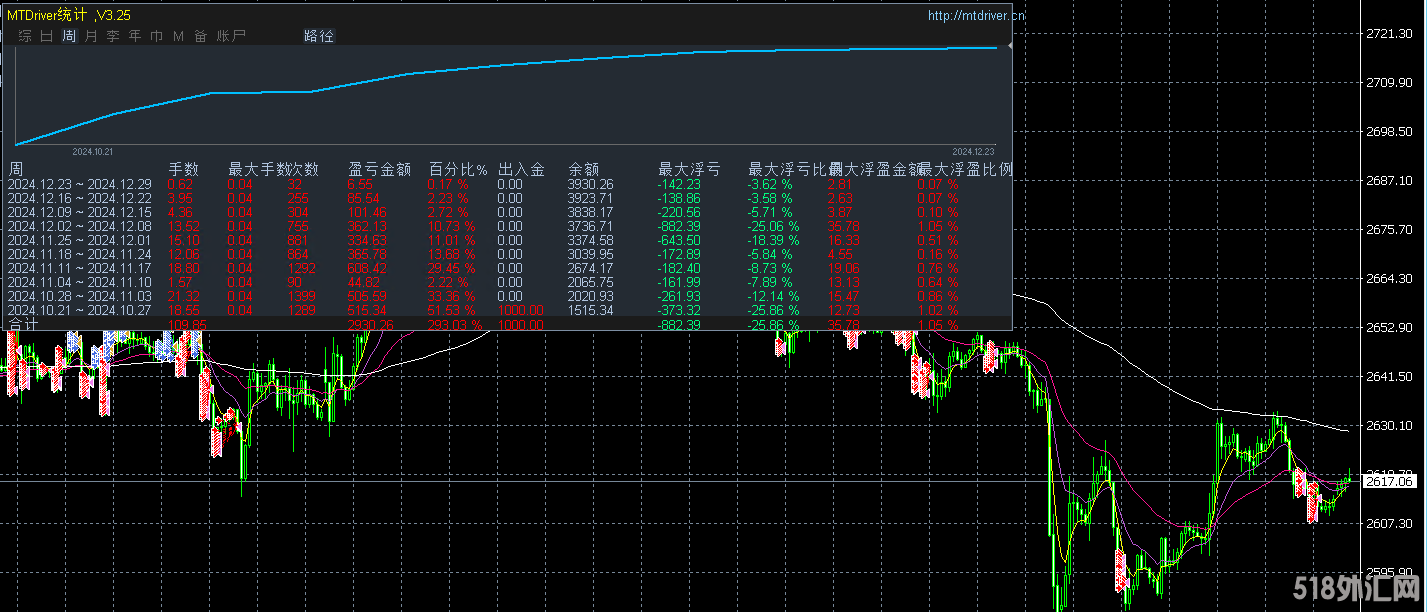This screenshot has height=612, width=1427.
Task: Click the 最大浮亏 column header
Action: pos(688,170)
